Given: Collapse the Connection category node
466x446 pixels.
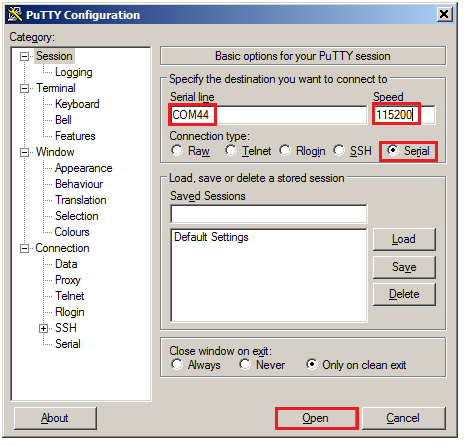Looking at the screenshot, I should [x=24, y=248].
